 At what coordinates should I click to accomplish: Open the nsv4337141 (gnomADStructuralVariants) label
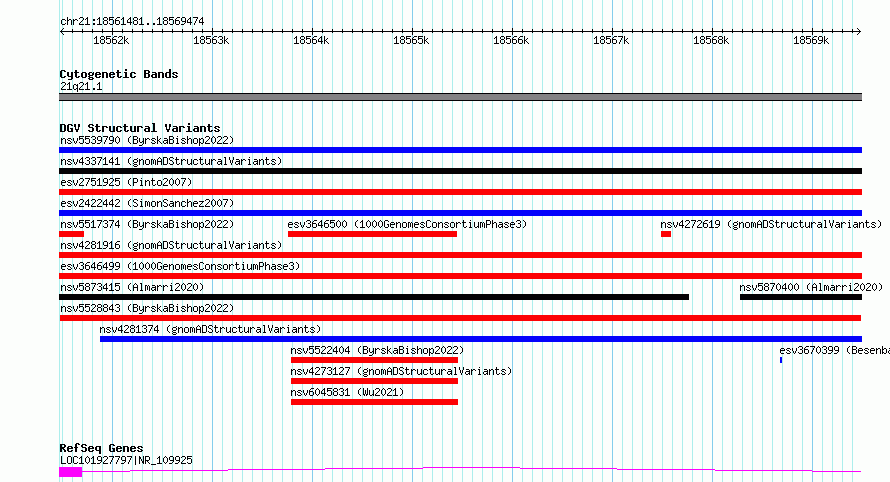(171, 161)
